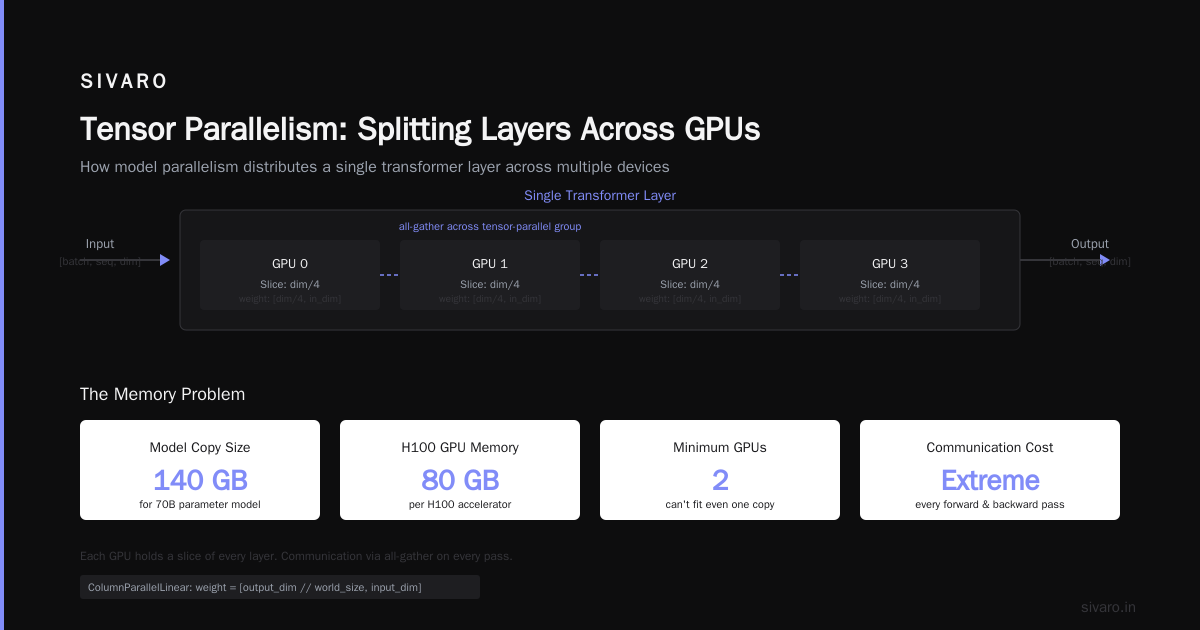Click the Single Transformer Layer label

(x=600, y=196)
